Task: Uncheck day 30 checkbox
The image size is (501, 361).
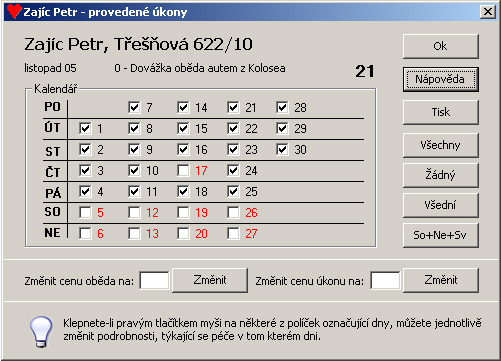Action: pyautogui.click(x=282, y=149)
